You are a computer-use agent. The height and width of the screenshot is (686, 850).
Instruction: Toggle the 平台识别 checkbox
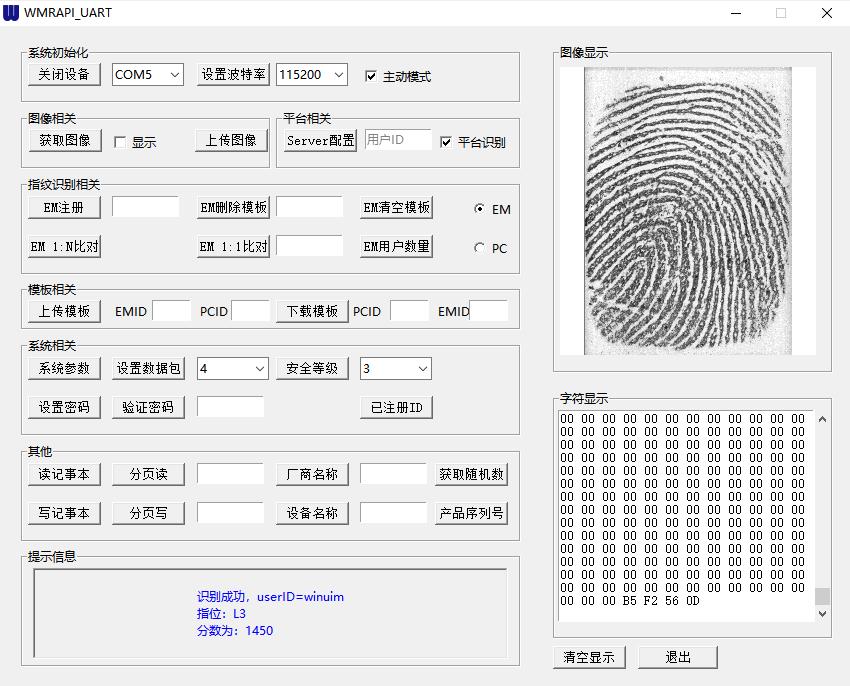click(446, 142)
